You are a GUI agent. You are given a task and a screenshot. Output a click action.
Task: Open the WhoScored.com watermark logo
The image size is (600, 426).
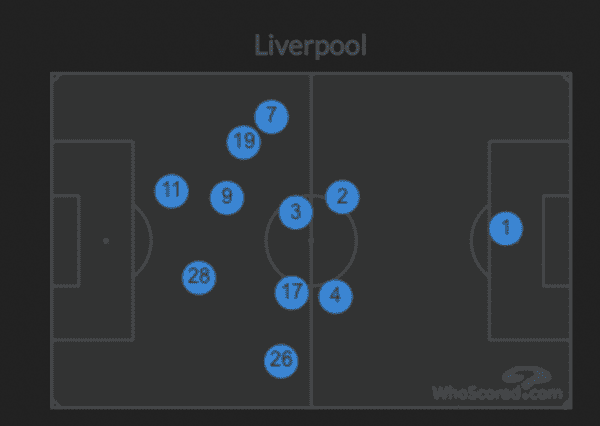pos(497,384)
